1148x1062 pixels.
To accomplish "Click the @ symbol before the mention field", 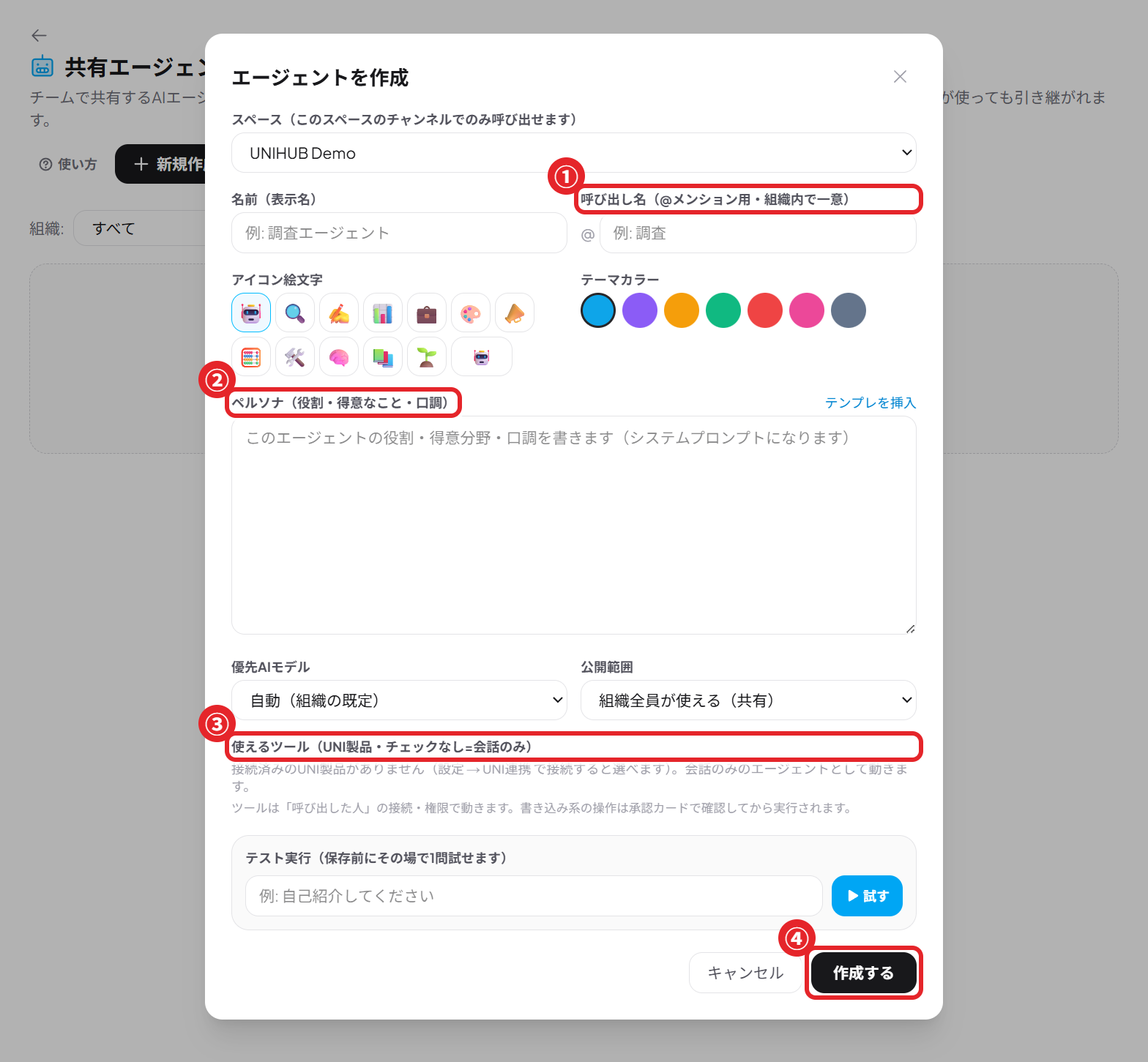I will [x=588, y=235].
